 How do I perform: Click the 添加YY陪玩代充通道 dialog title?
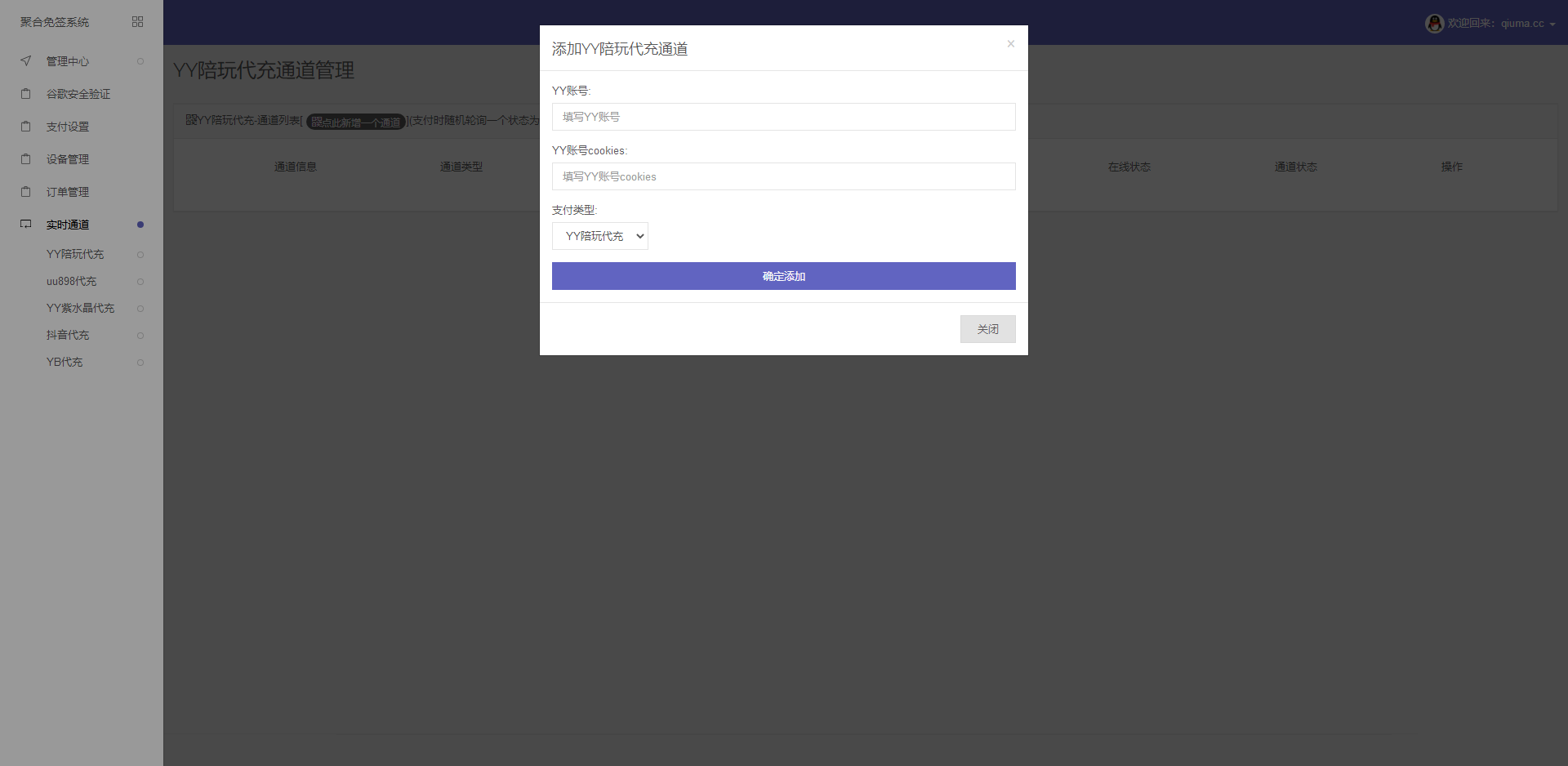click(620, 49)
